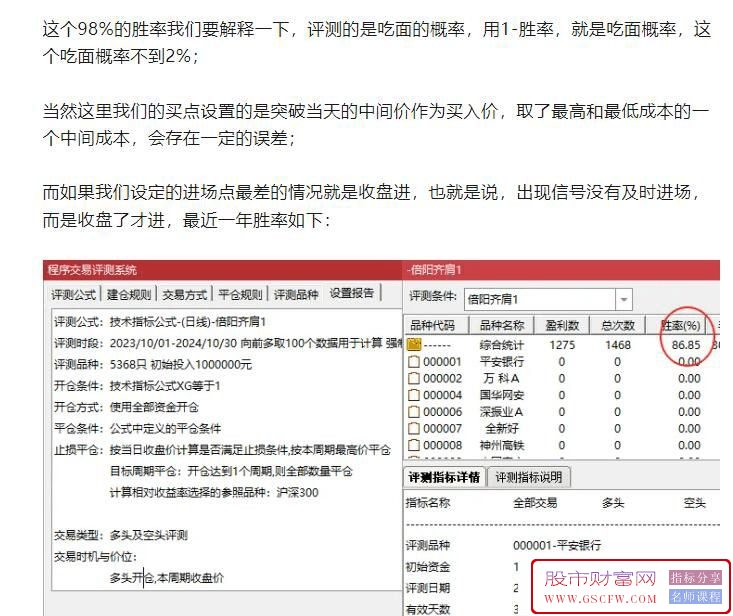Select the 深振业A row name
Viewport: 733px width, 616px height.
(x=502, y=412)
